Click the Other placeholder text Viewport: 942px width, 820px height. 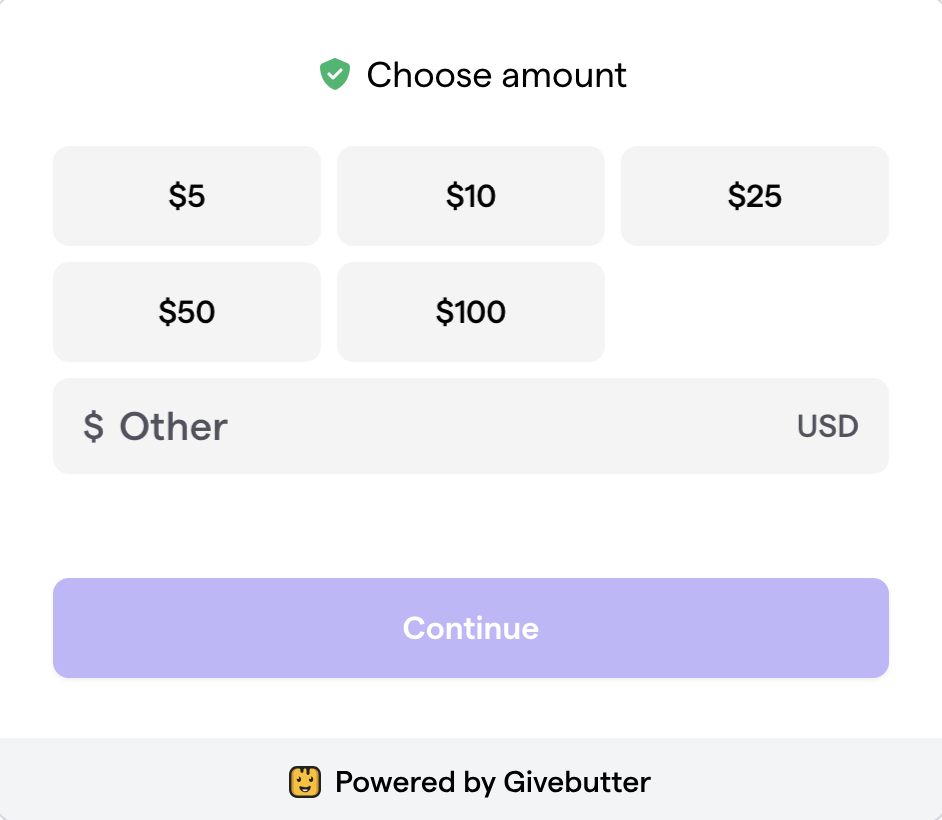coord(174,427)
